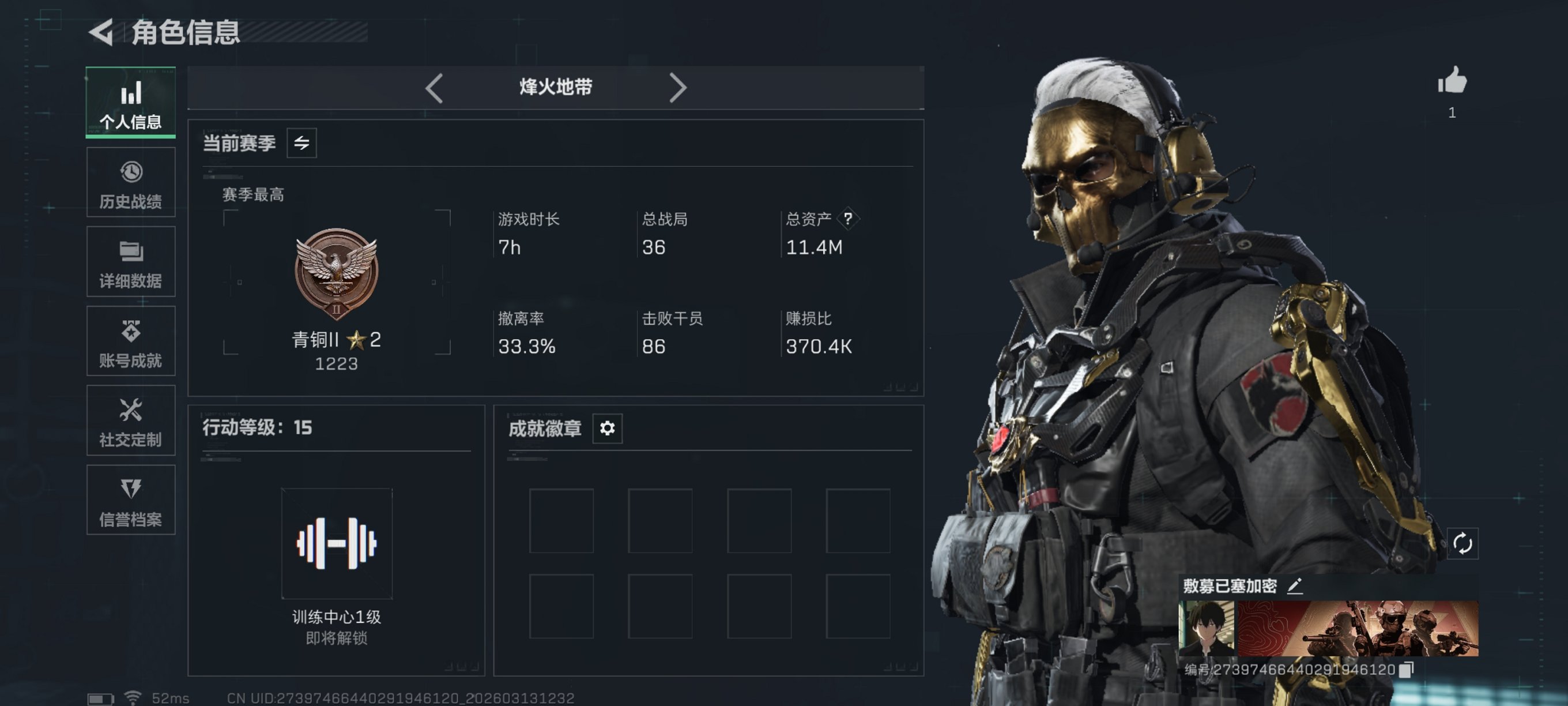Open the 信誉档案 reputation tab
Screen dimensions: 1568x706
pyautogui.click(x=130, y=500)
